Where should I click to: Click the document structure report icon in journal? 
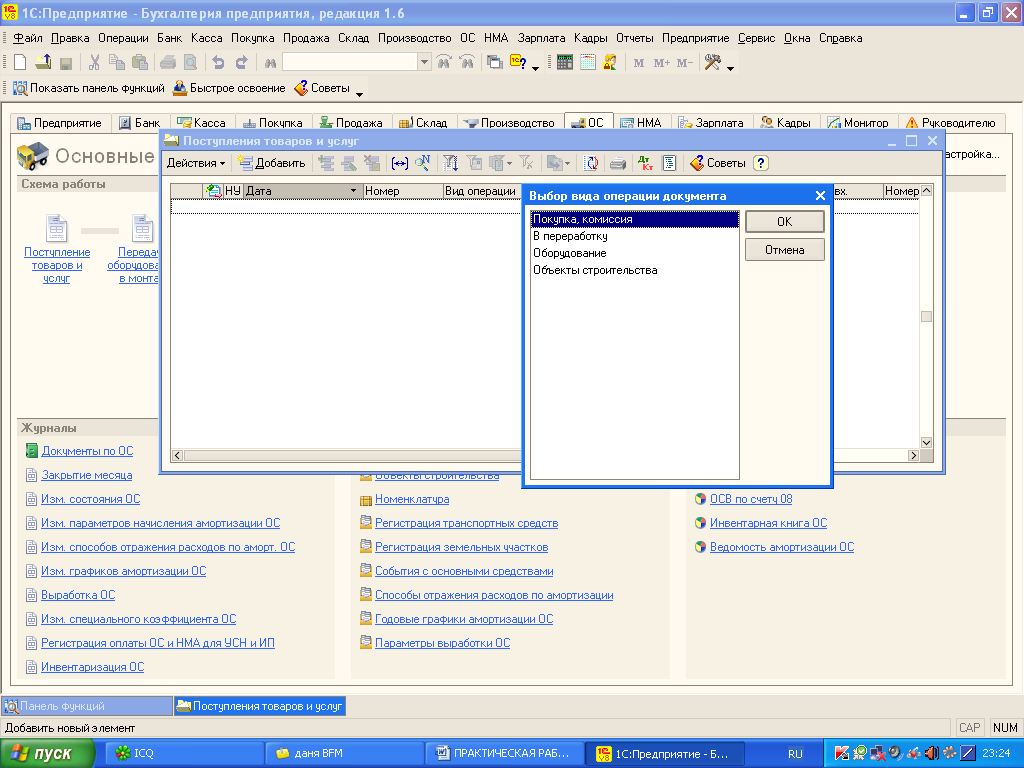pos(669,163)
